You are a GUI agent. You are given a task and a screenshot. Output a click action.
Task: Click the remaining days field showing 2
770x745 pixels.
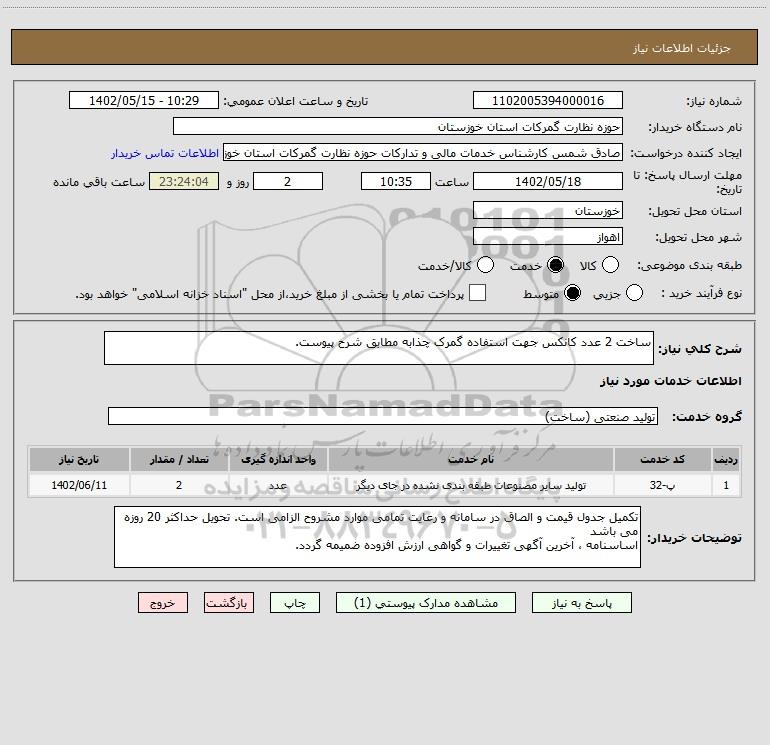tap(288, 181)
